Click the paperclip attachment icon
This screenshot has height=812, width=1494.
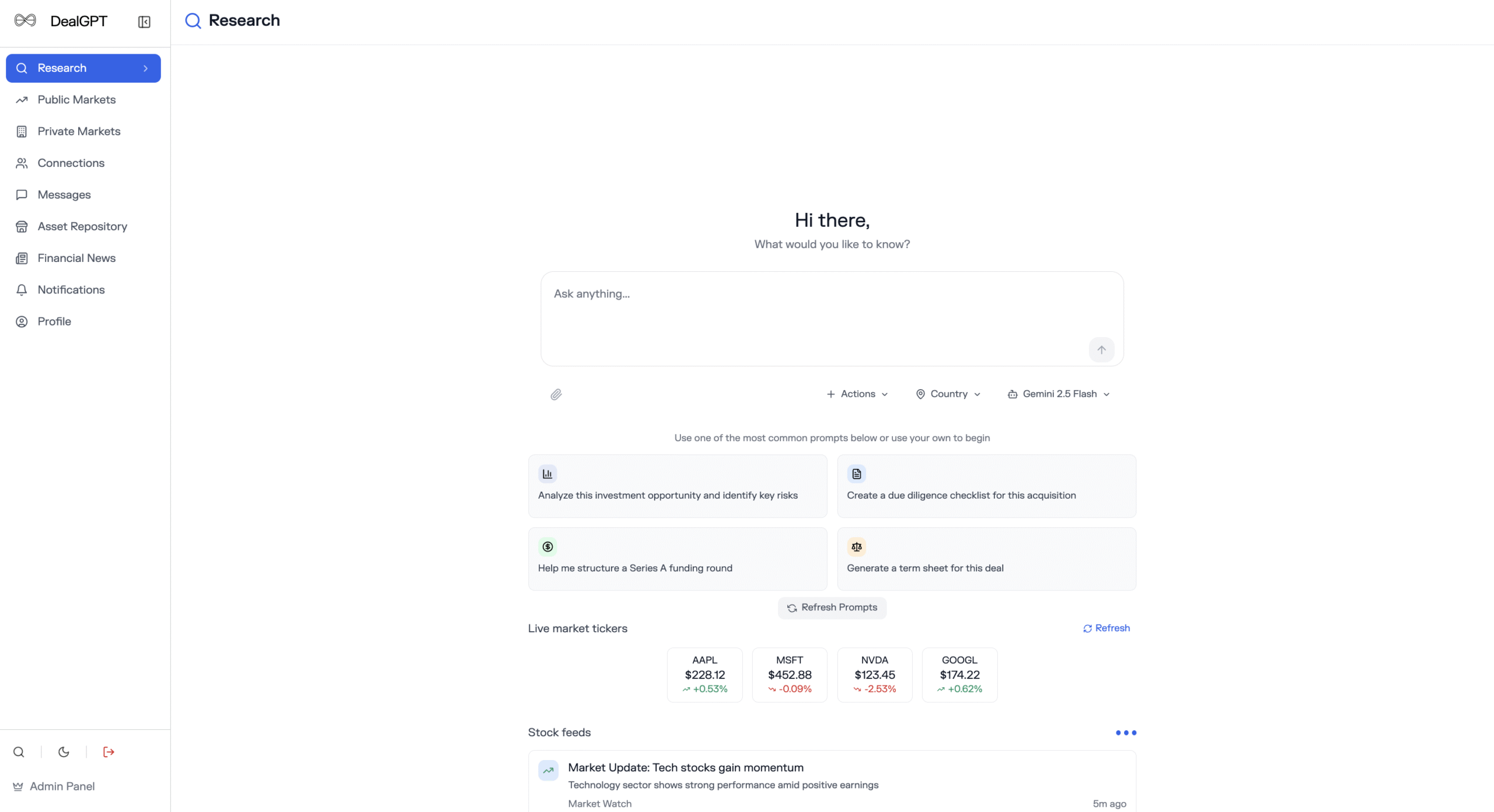click(x=556, y=394)
